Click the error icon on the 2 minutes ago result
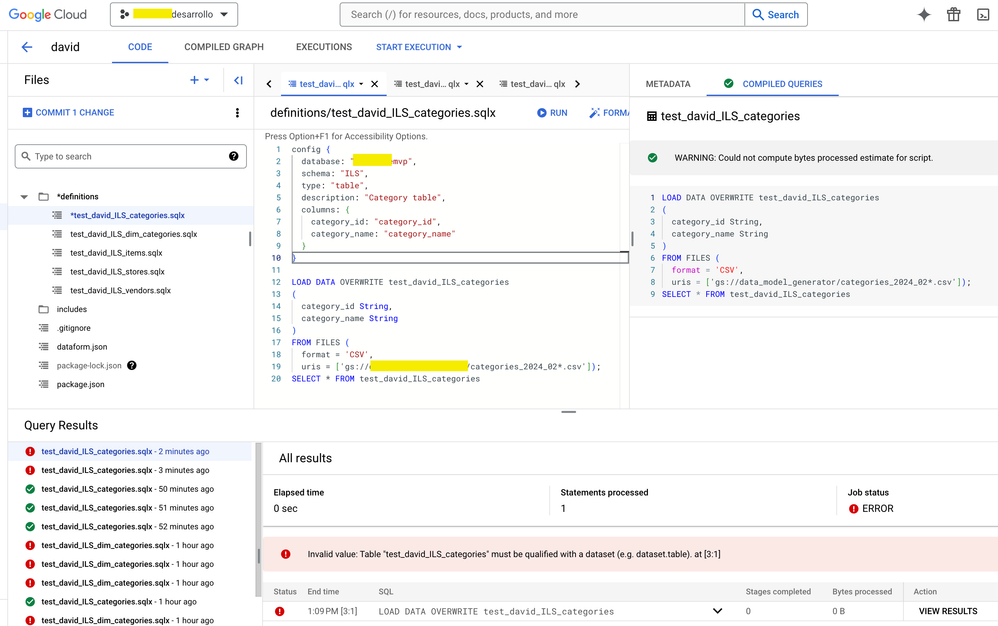 [x=30, y=452]
